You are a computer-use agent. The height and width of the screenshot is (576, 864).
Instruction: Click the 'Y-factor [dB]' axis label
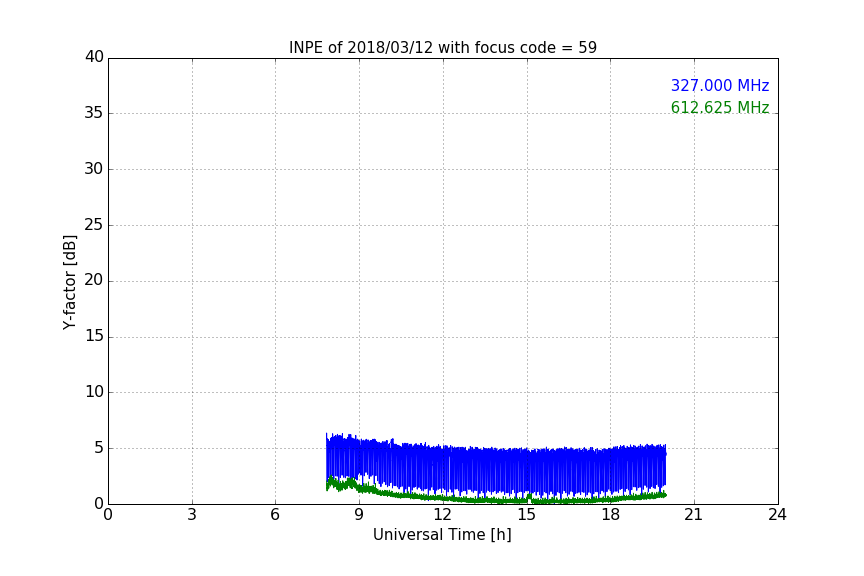[x=69, y=282]
